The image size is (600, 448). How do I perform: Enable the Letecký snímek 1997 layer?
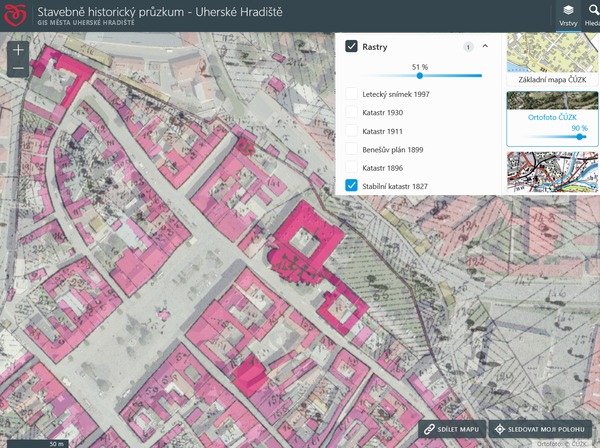coord(351,94)
